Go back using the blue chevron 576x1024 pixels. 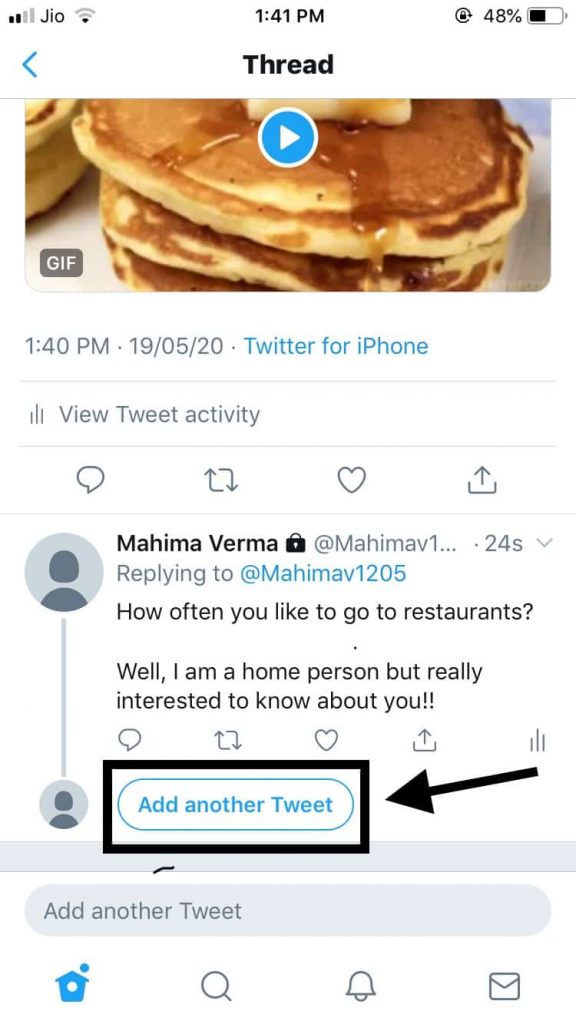pyautogui.click(x=31, y=64)
